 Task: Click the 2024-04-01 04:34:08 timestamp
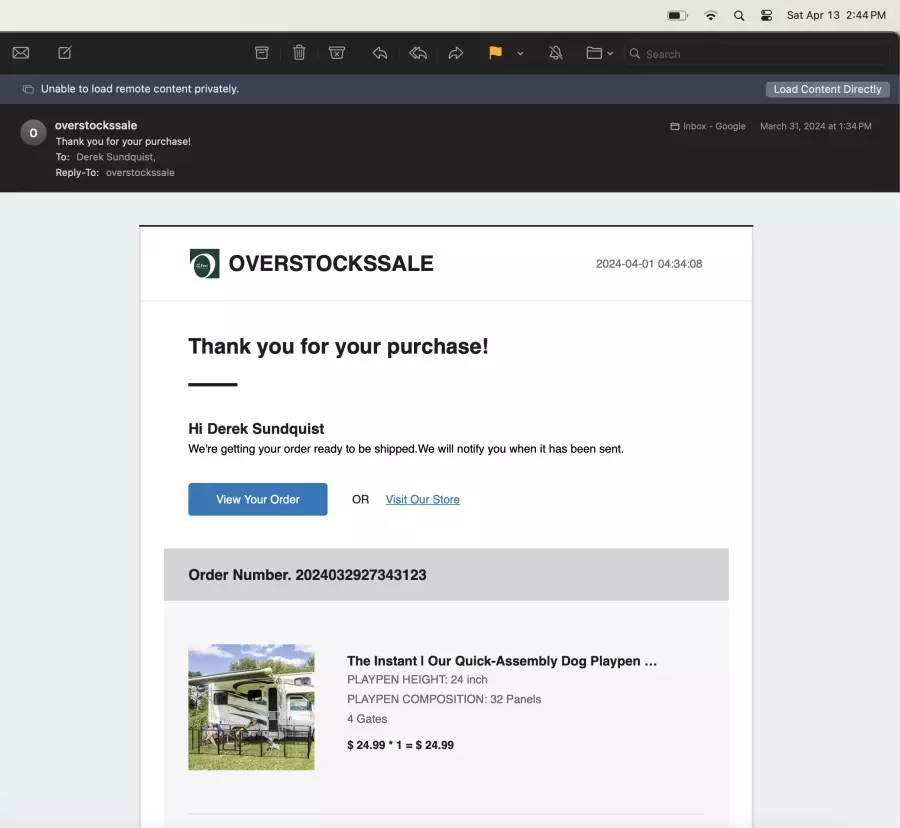click(x=649, y=264)
